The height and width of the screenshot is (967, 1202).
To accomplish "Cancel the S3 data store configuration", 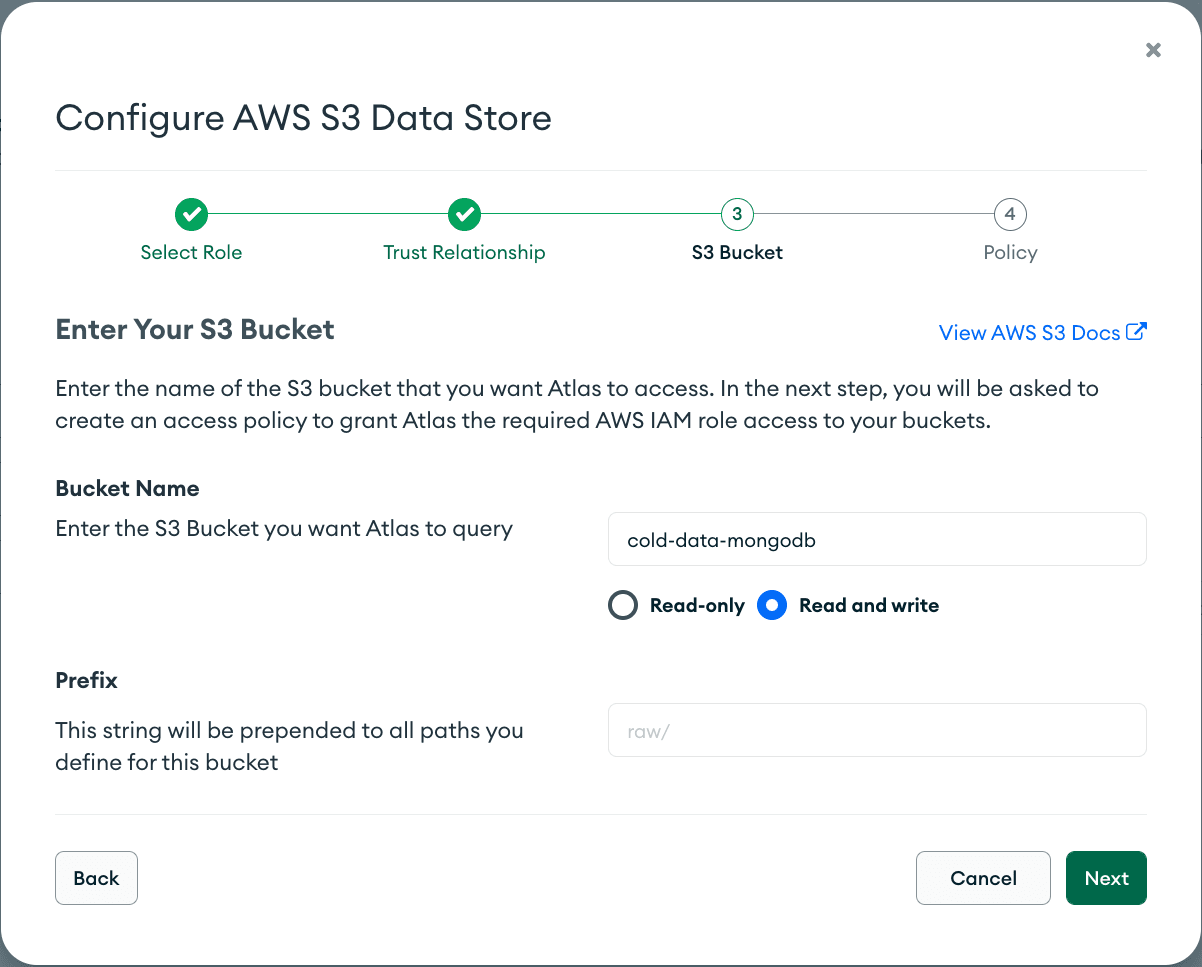I will [983, 878].
